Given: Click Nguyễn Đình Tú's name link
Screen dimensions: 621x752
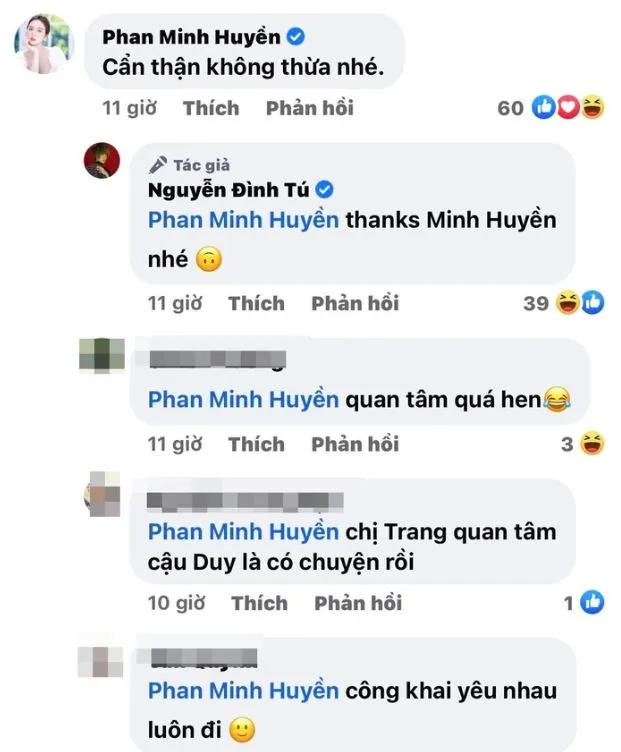Looking at the screenshot, I should [229, 190].
